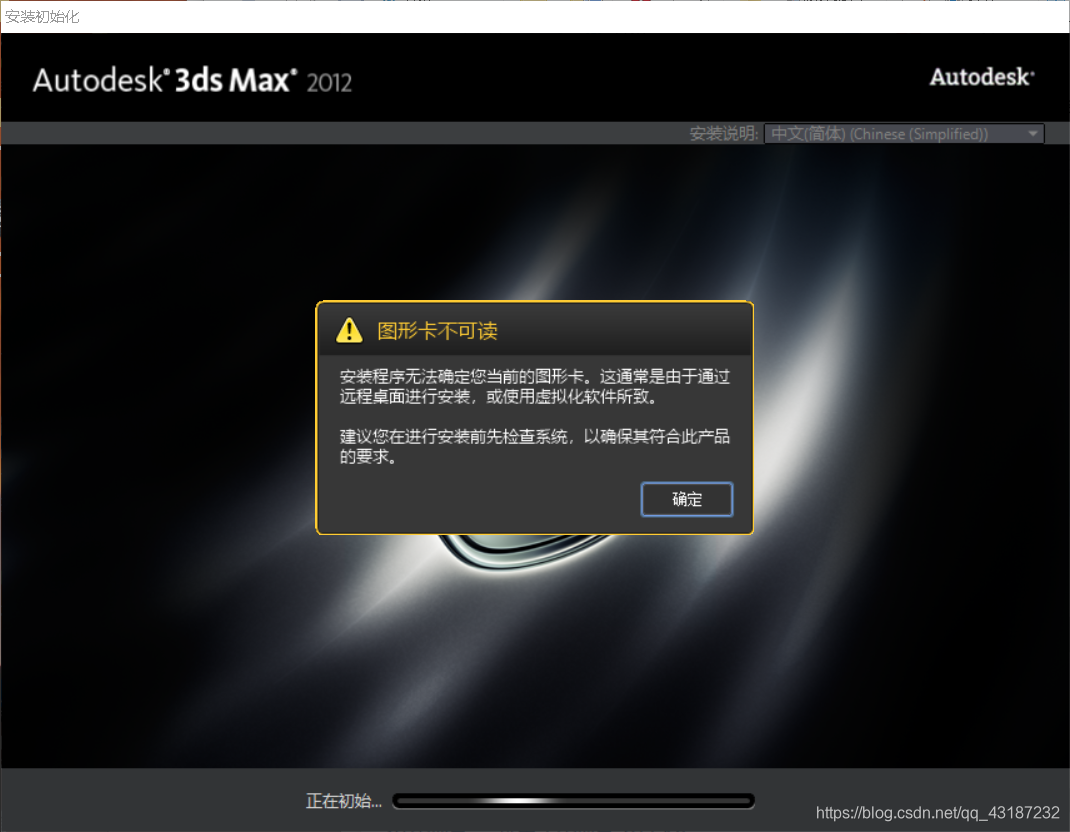
Task: Click the 图形卡不可读 dialog heading
Action: pos(437,331)
